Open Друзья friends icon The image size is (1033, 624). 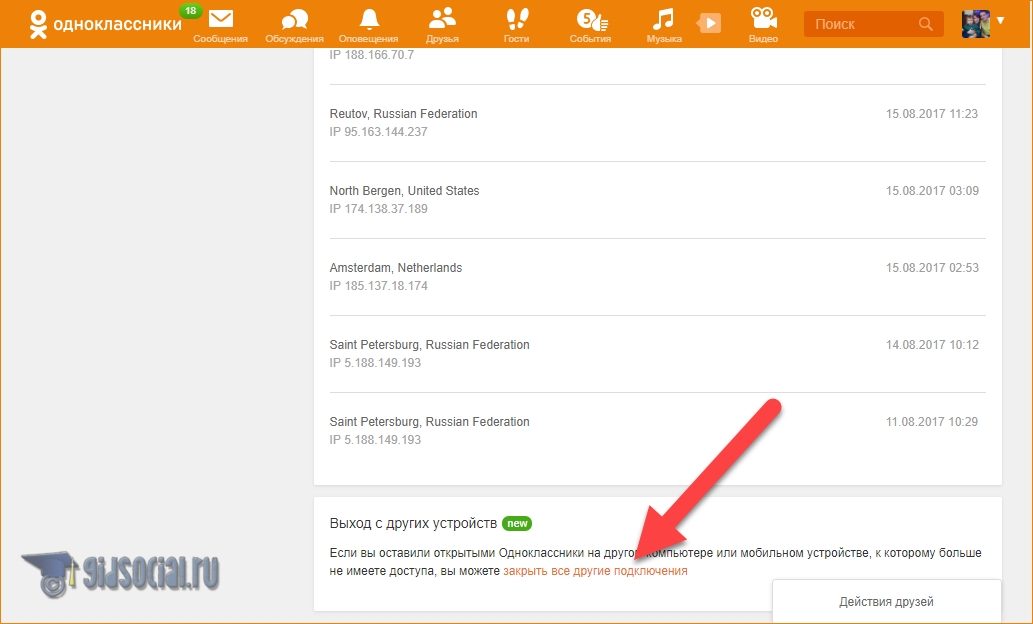coord(441,19)
